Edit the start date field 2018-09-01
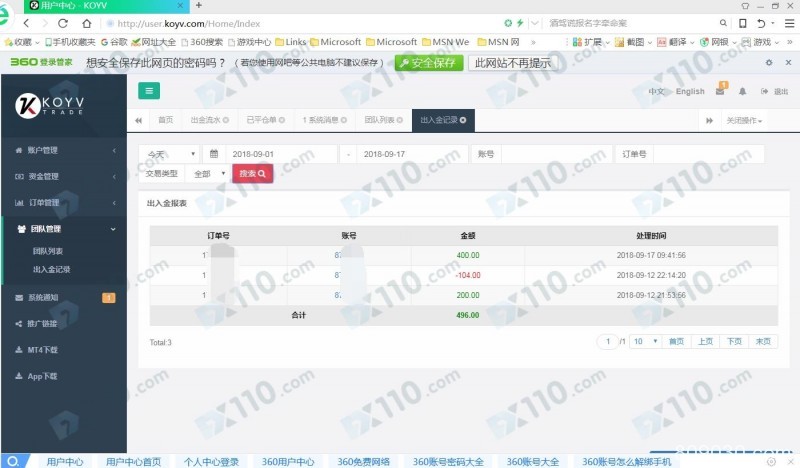The height and width of the screenshot is (468, 800). click(x=281, y=154)
